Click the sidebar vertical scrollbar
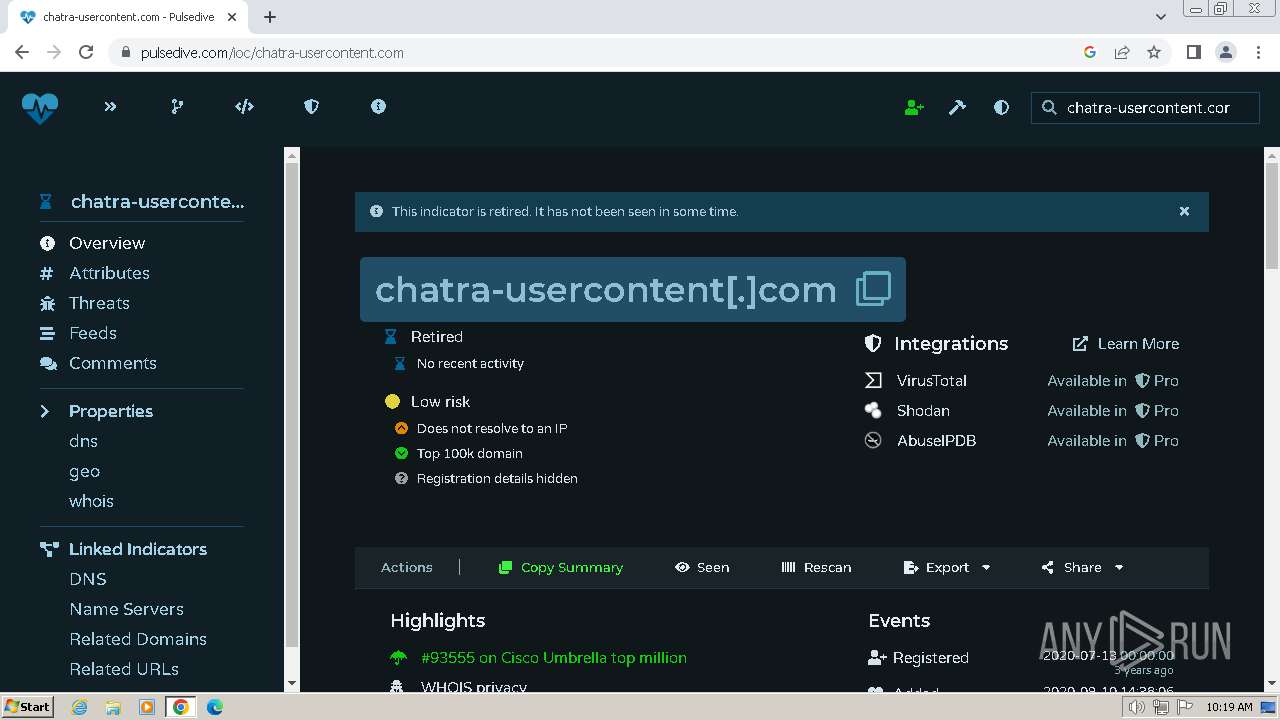Image resolution: width=1280 pixels, height=720 pixels. click(292, 405)
